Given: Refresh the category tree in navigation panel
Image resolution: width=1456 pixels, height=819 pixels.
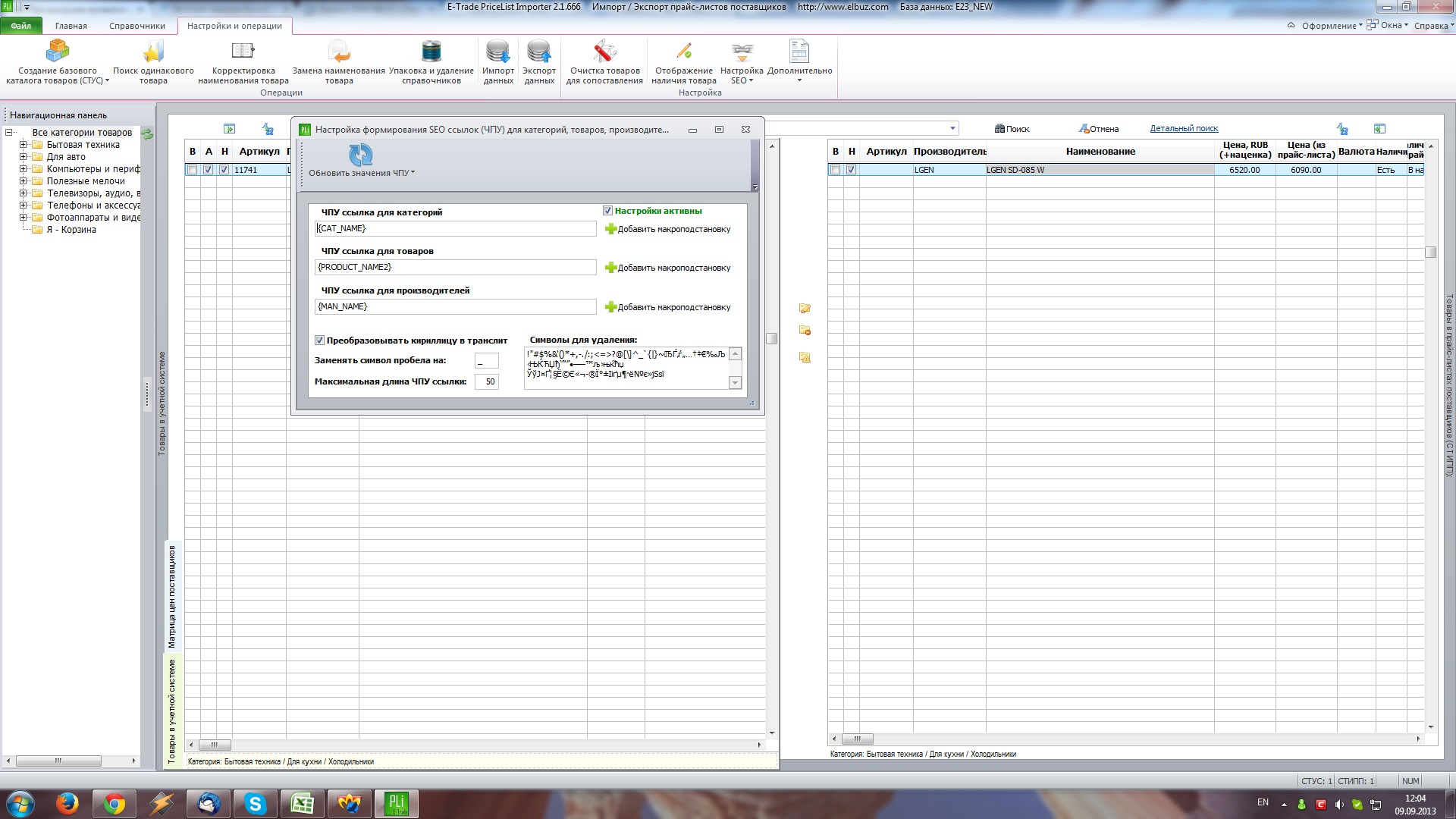Looking at the screenshot, I should point(147,133).
